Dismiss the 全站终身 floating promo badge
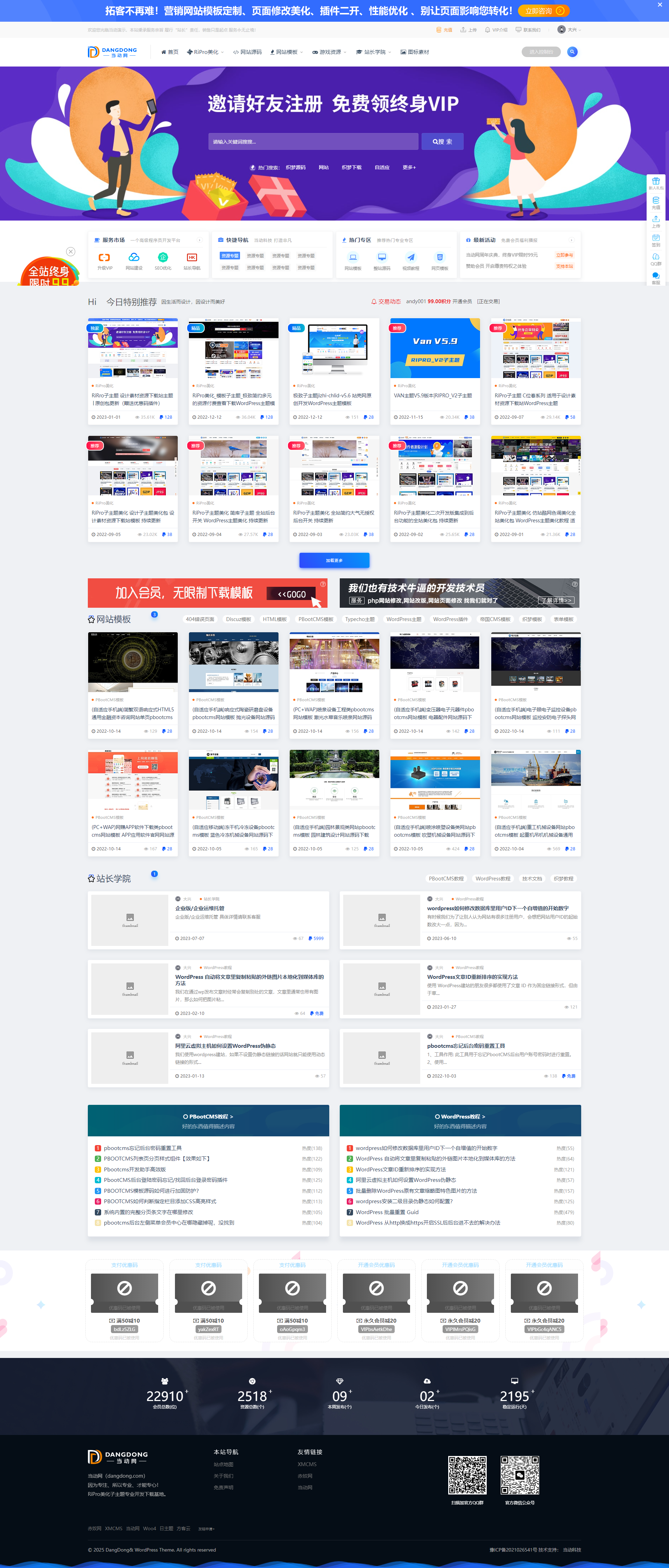This screenshot has width=669, height=1568. (71, 251)
